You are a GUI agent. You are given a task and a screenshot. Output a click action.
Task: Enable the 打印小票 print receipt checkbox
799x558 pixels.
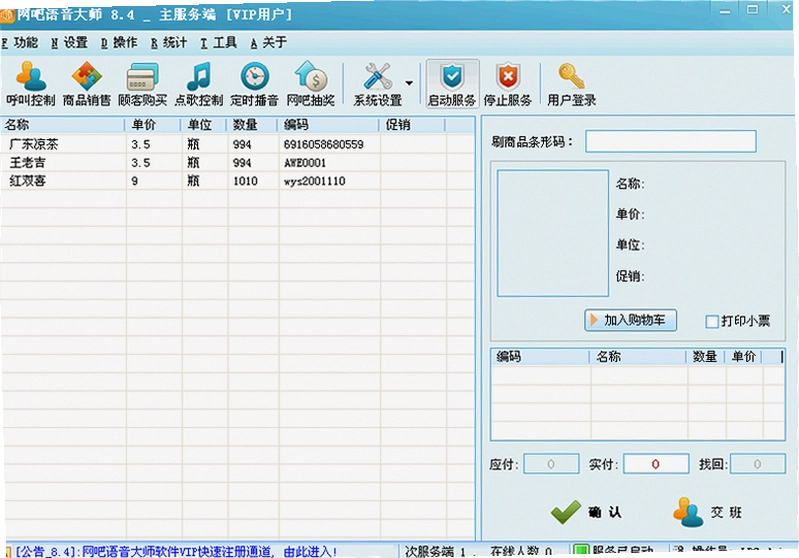[712, 321]
